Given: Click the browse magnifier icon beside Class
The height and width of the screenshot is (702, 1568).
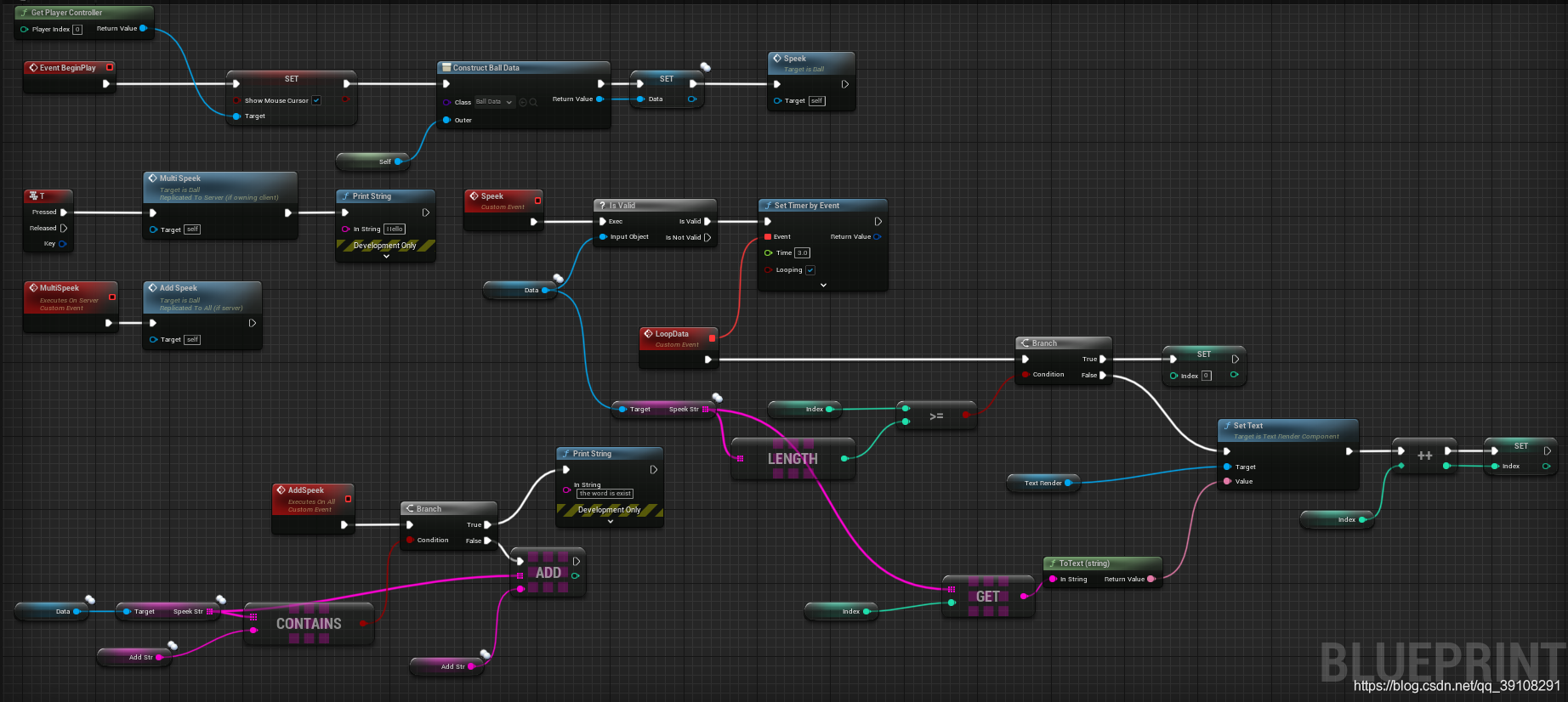Looking at the screenshot, I should pyautogui.click(x=533, y=102).
